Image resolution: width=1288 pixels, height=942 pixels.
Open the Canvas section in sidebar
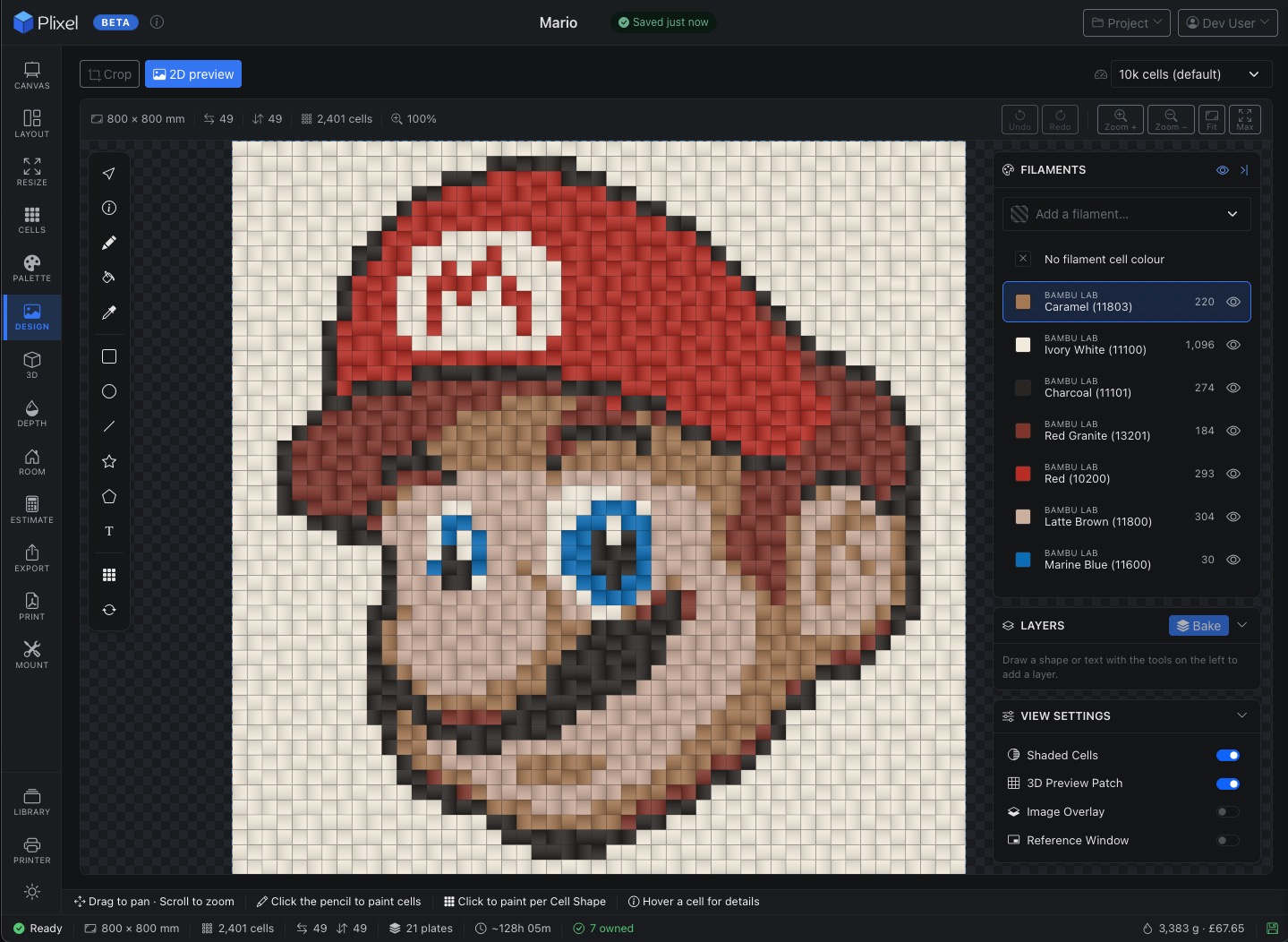(32, 75)
